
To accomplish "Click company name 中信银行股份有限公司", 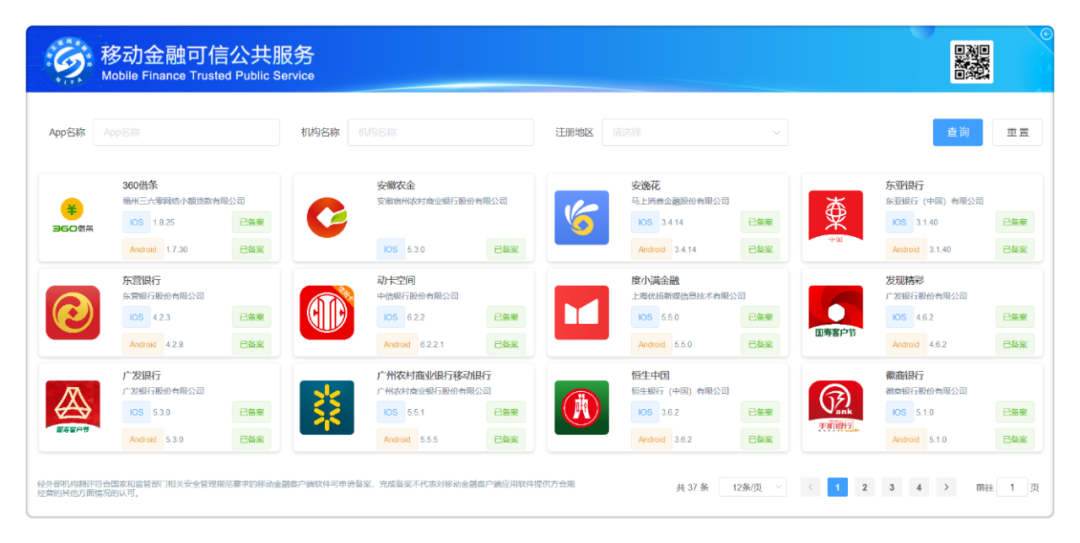I will pos(417,296).
